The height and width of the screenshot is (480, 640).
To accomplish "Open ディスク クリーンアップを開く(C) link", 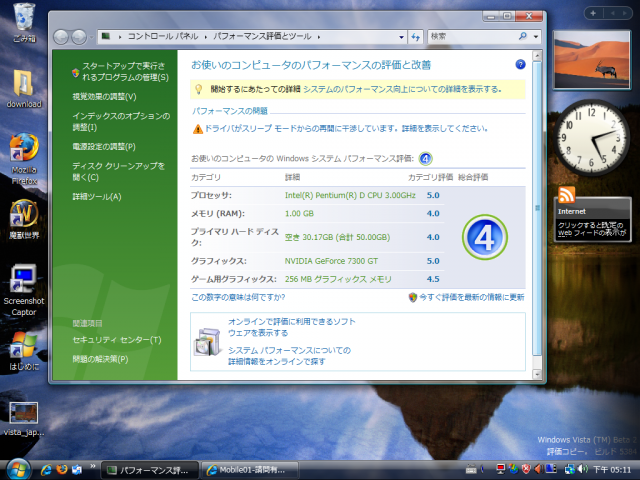I will click(x=118, y=171).
